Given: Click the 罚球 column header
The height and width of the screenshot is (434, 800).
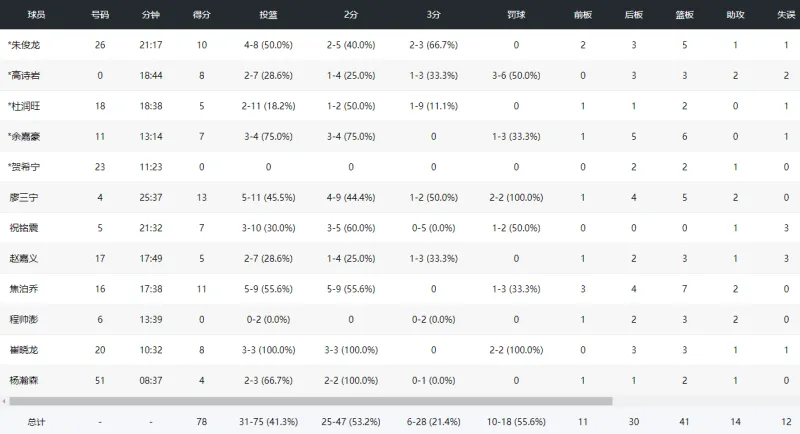Looking at the screenshot, I should (x=515, y=16).
